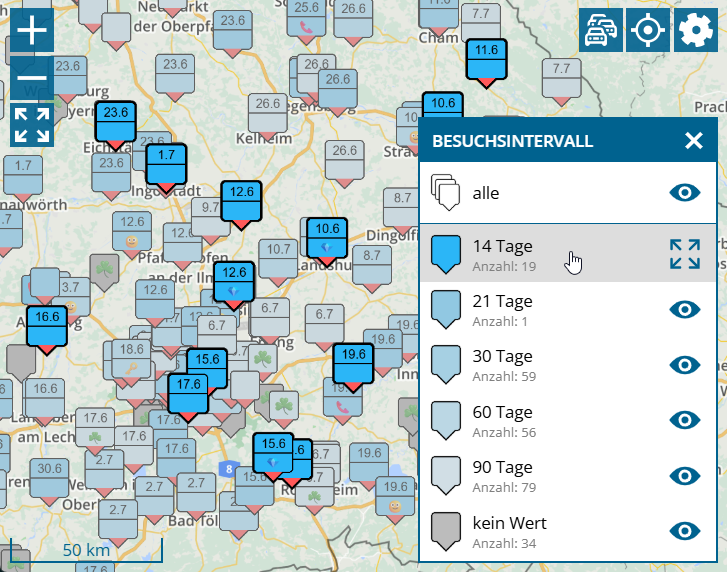Close the Besuchsintervall panel
727x572 pixels.
[x=694, y=140]
